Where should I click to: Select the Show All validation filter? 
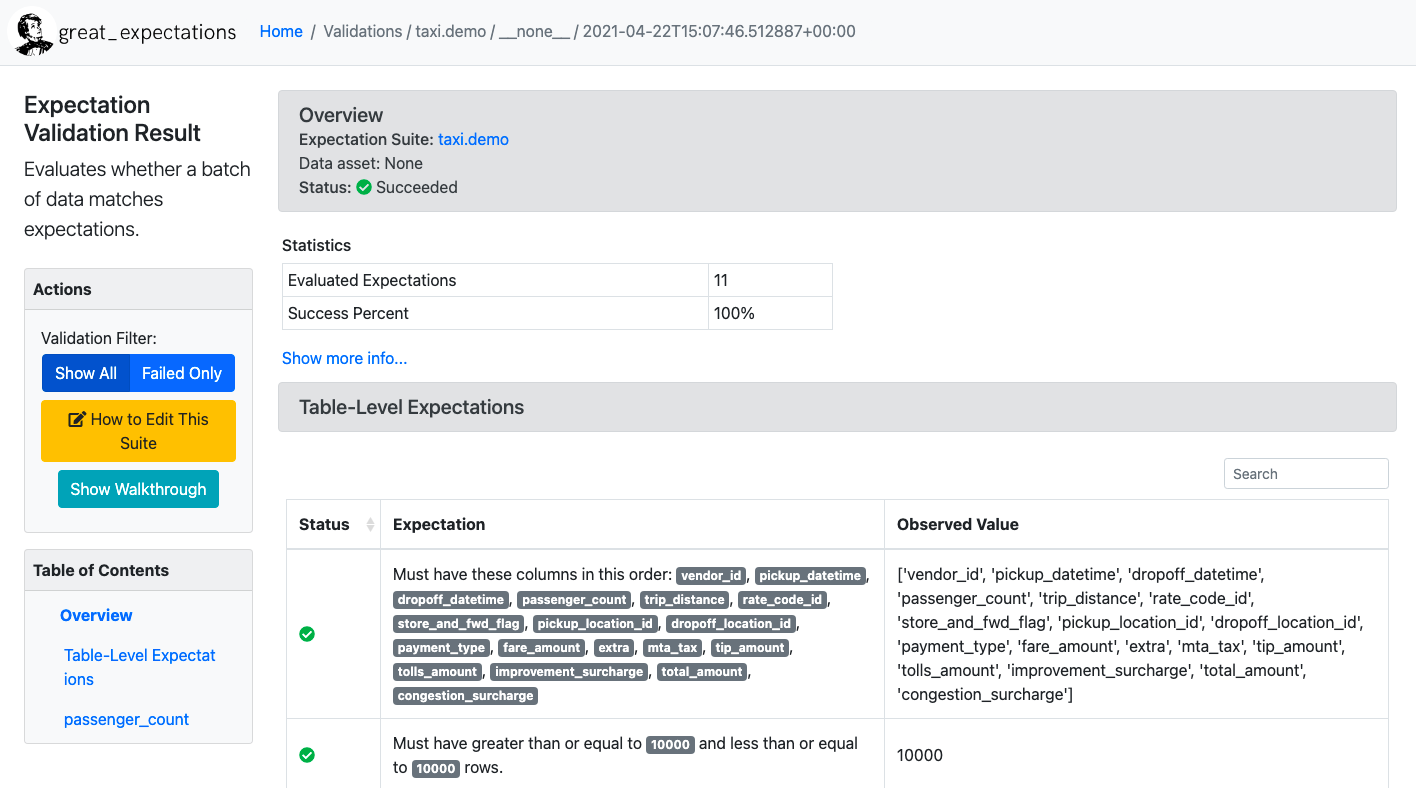86,373
